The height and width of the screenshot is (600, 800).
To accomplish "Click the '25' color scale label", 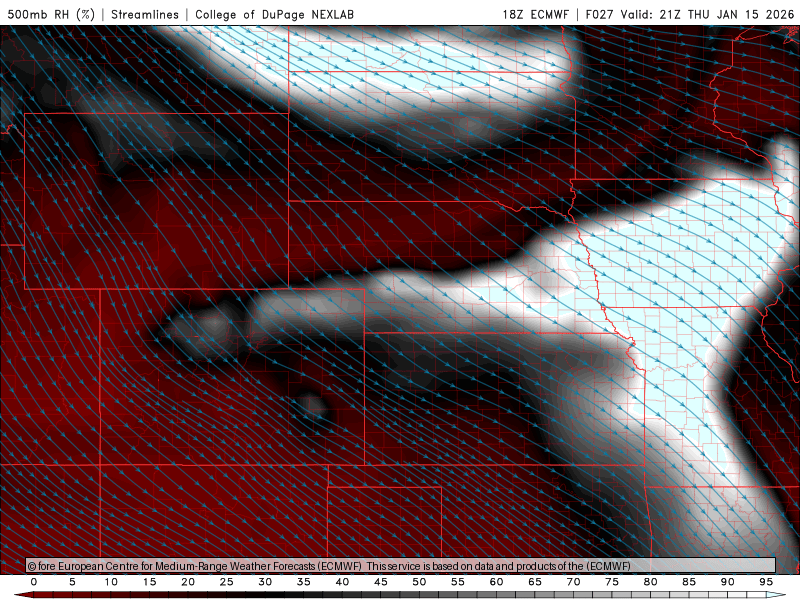I will pyautogui.click(x=227, y=582).
